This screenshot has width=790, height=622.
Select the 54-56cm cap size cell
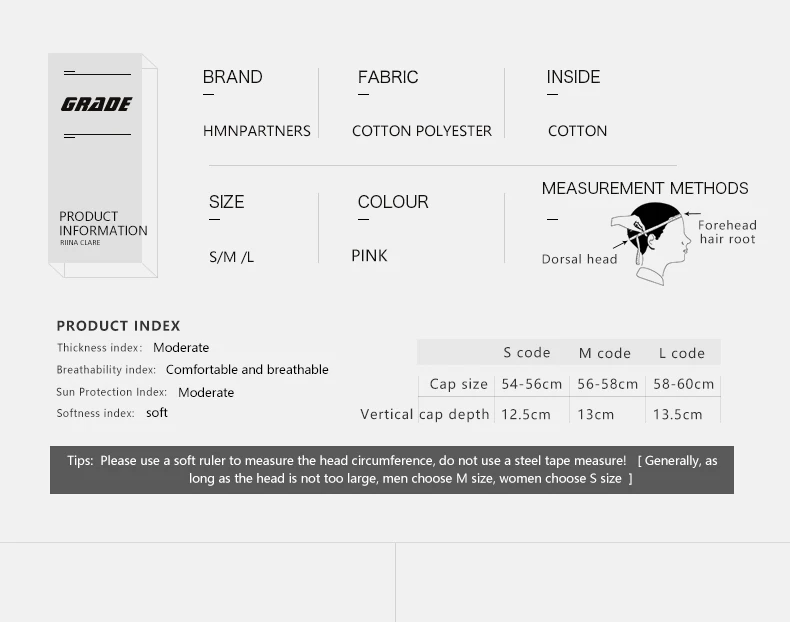[532, 384]
